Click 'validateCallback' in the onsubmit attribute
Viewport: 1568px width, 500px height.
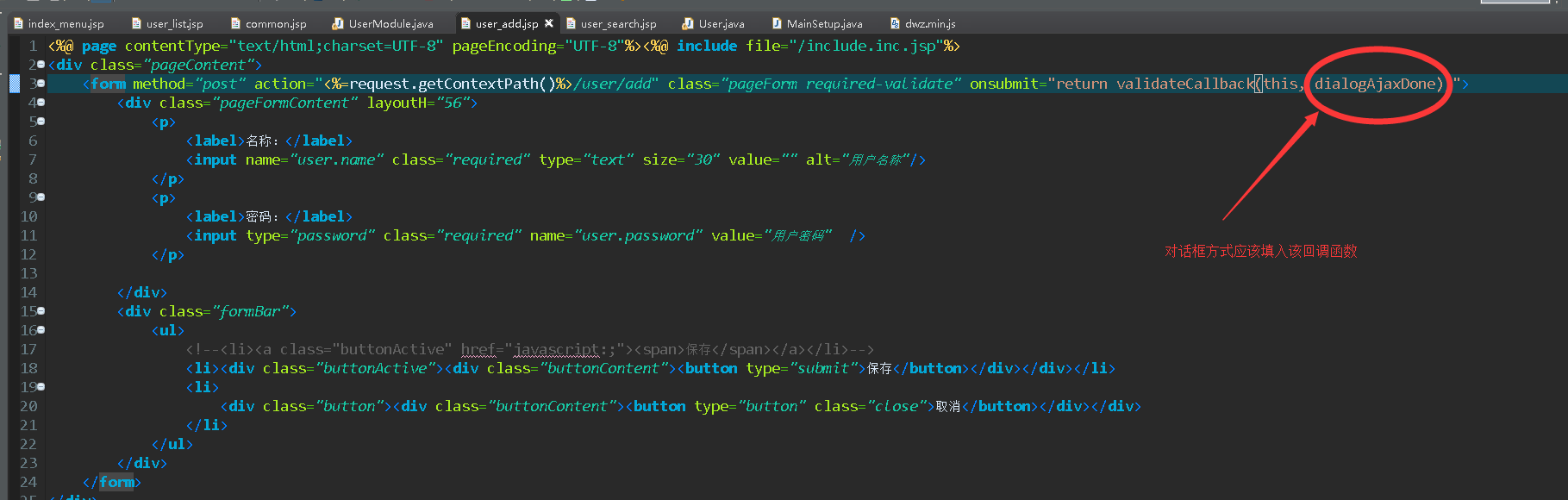point(1185,84)
